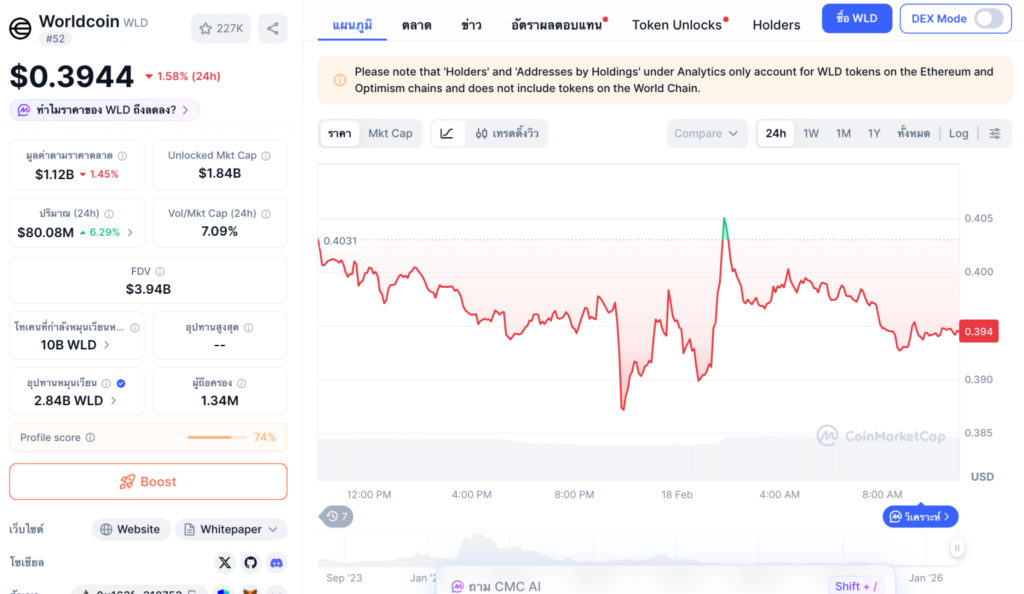This screenshot has width=1024, height=594.
Task: Expand the Whitepaper dropdown
Action: point(231,529)
